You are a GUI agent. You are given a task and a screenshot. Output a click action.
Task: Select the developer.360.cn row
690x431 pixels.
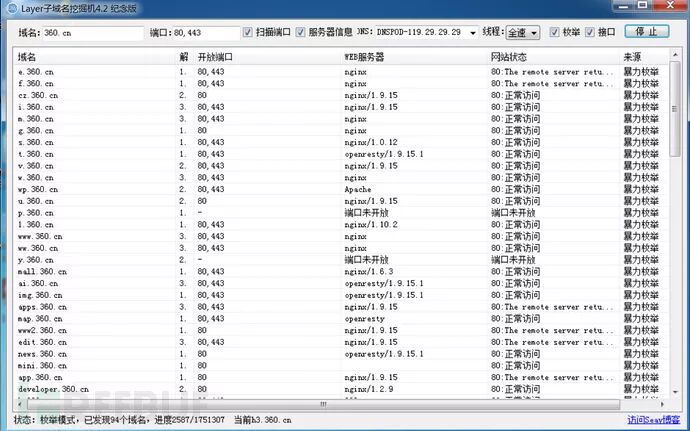click(x=341, y=389)
